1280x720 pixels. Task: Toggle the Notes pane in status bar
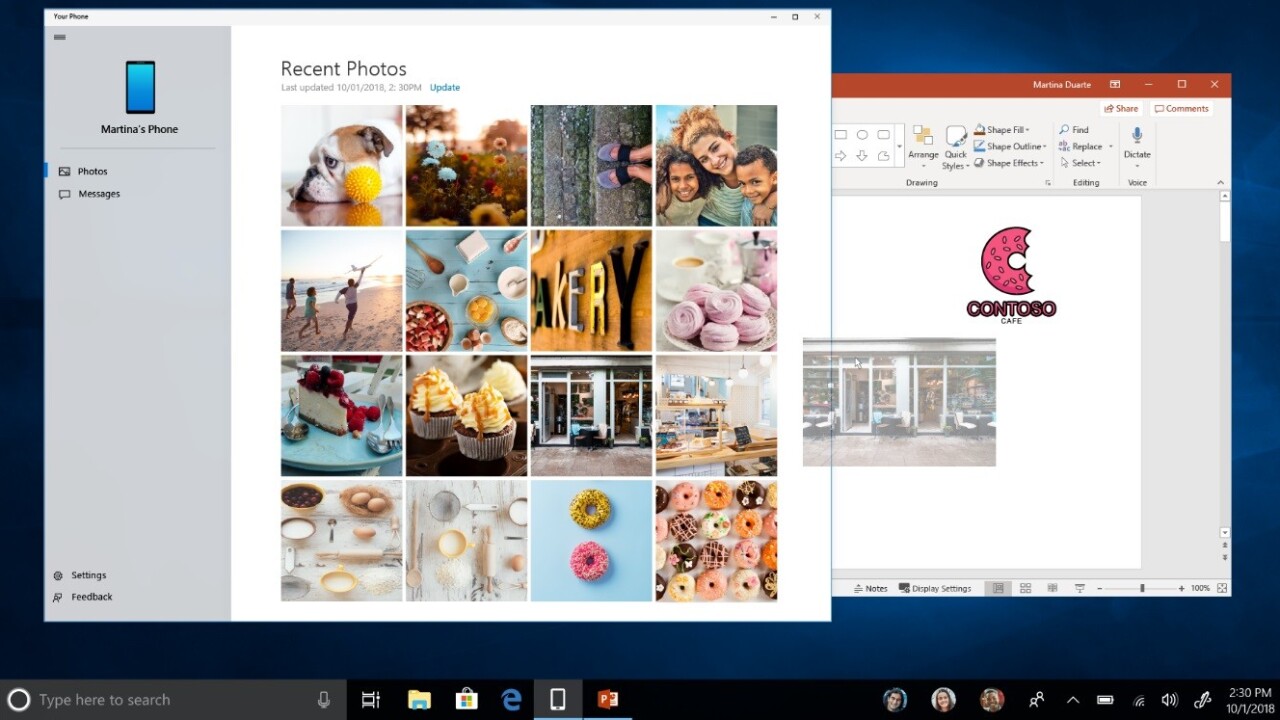tap(870, 589)
